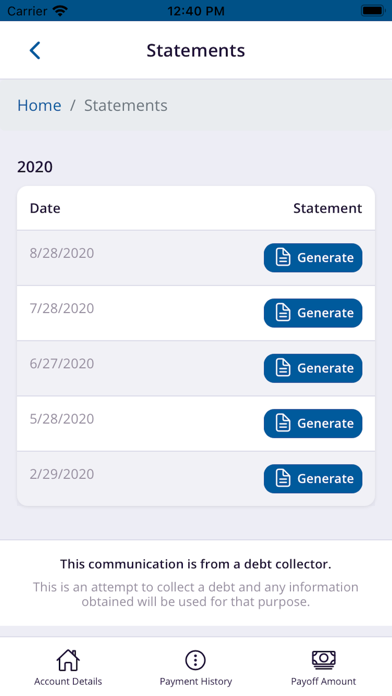392x696 pixels.
Task: Tap the Date column header
Action: [x=45, y=208]
